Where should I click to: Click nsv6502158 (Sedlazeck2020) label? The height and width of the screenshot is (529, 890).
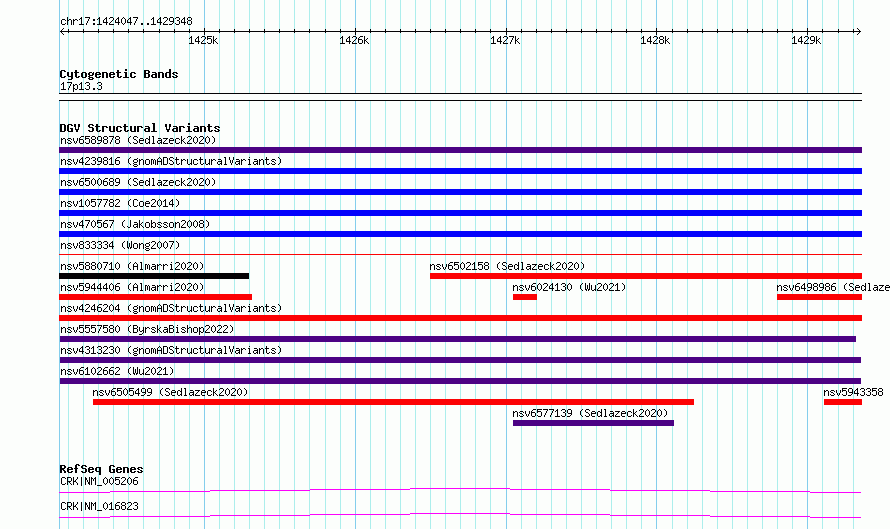coord(507,266)
